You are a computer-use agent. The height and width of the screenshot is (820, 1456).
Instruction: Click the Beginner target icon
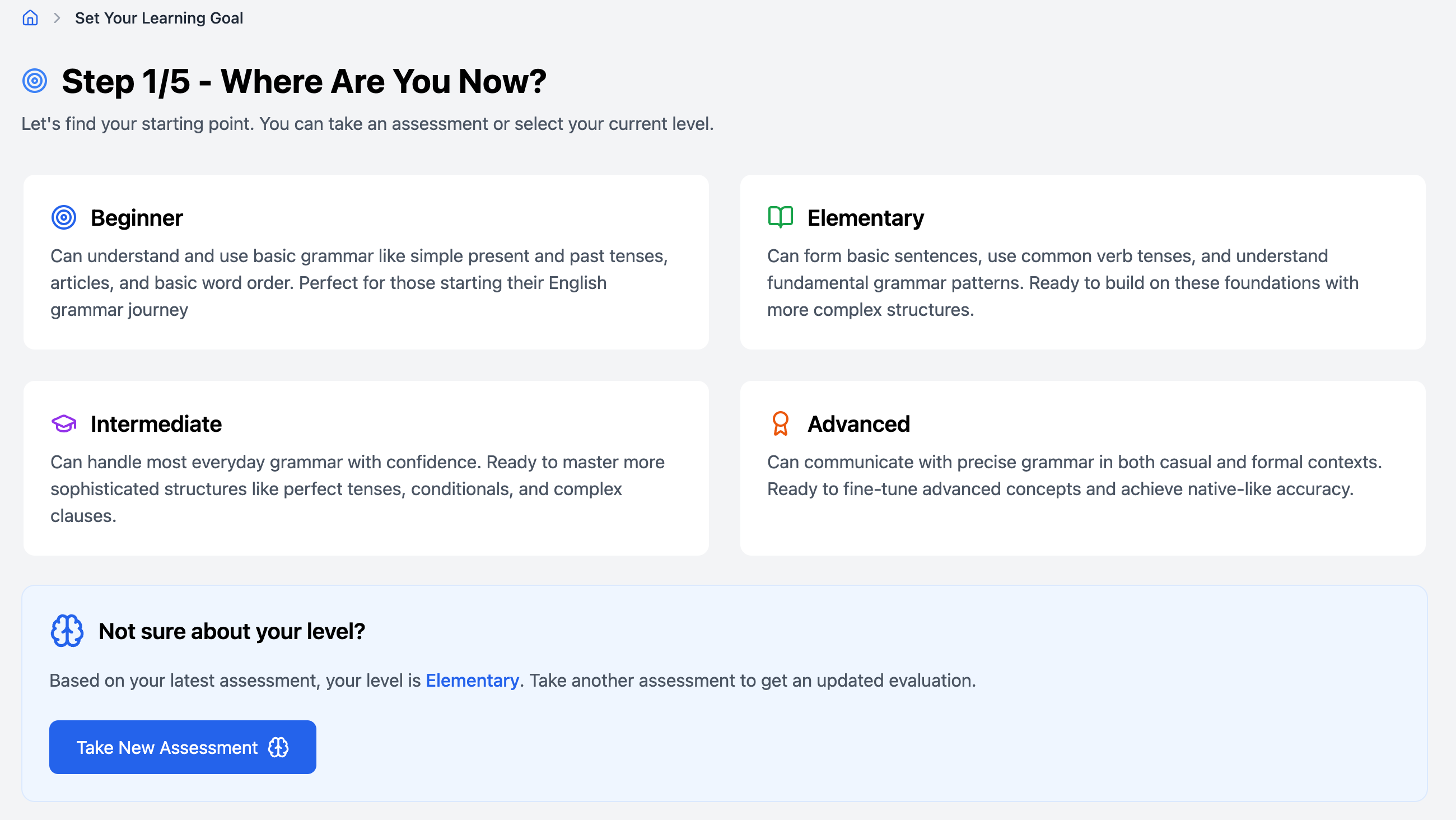(64, 217)
